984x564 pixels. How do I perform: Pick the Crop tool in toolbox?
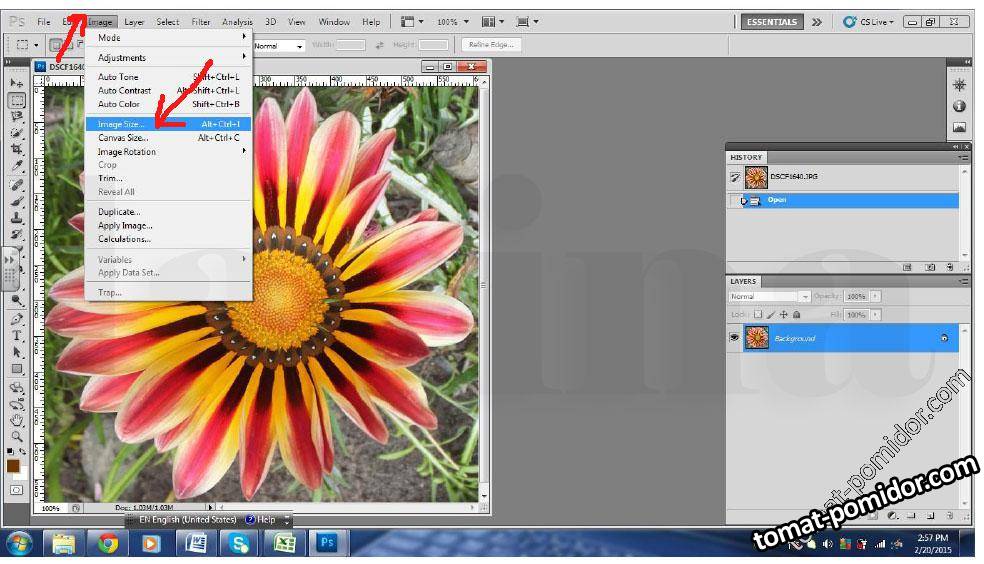coord(17,149)
